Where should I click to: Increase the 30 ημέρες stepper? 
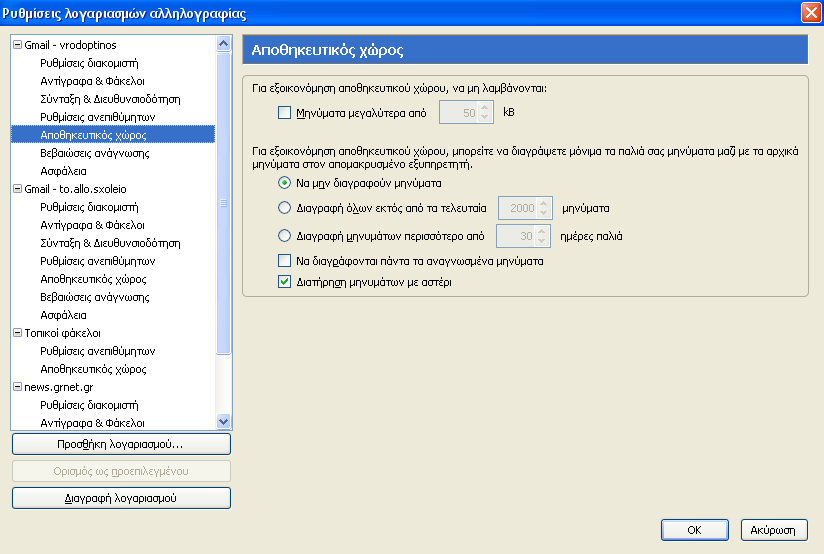[542, 231]
